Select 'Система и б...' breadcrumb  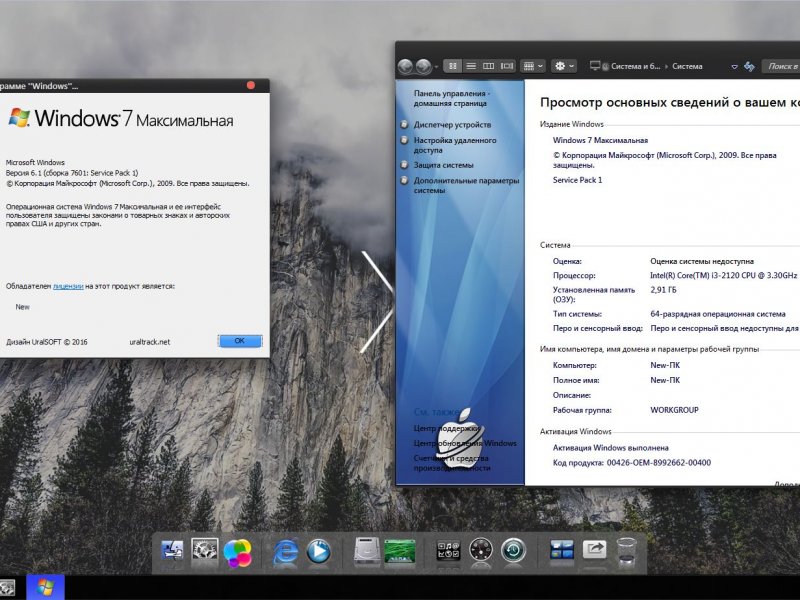(635, 66)
